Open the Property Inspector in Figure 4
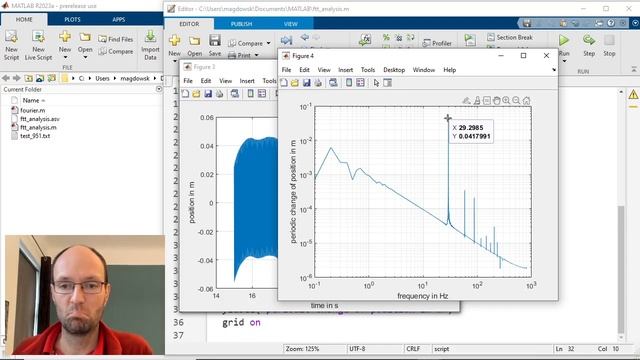This screenshot has height=360, width=640. pos(387,83)
